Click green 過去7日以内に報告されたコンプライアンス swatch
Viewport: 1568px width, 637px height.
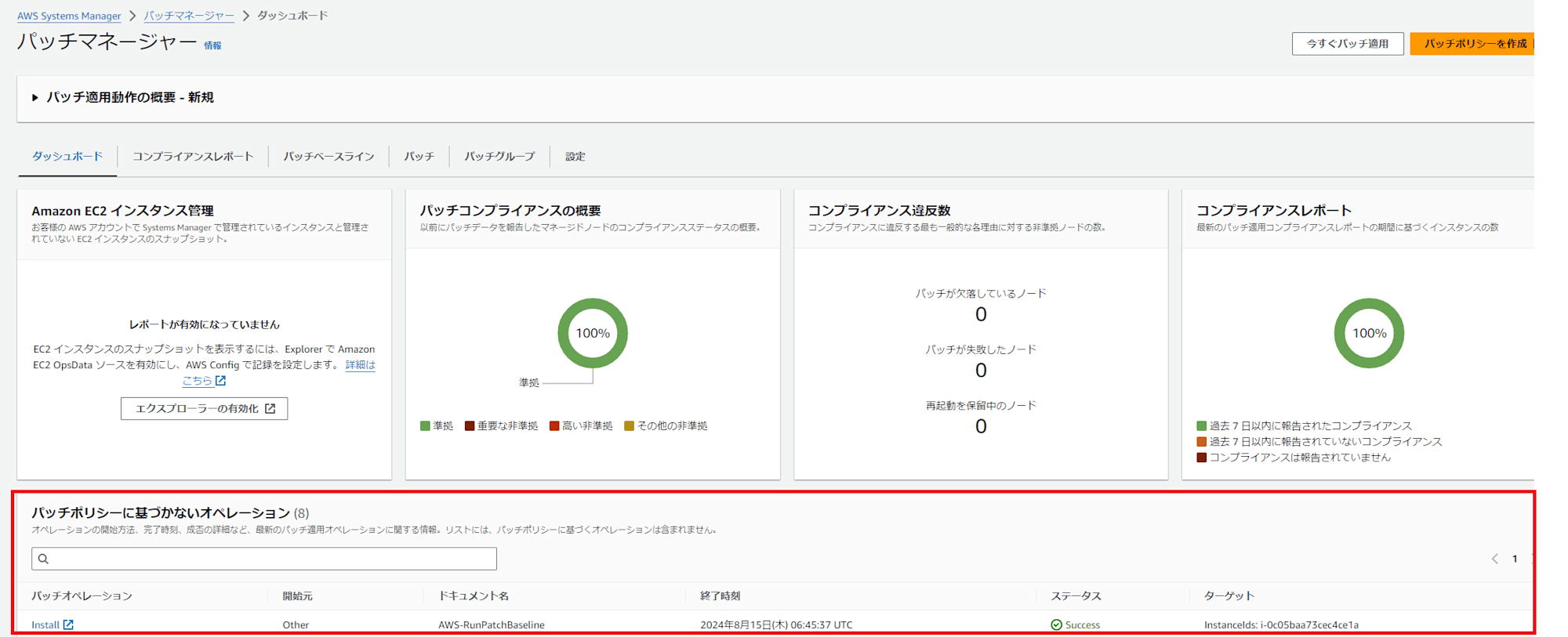pyautogui.click(x=1201, y=425)
